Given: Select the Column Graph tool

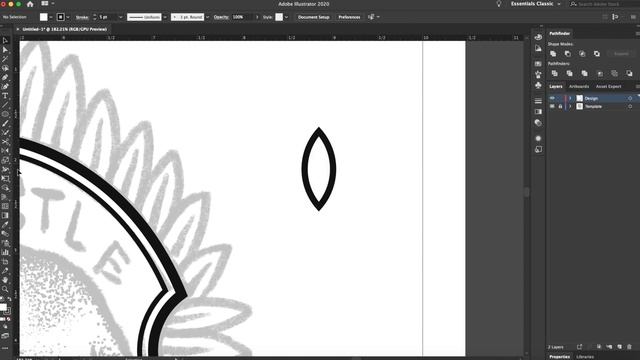Looking at the screenshot, I should click(5, 252).
